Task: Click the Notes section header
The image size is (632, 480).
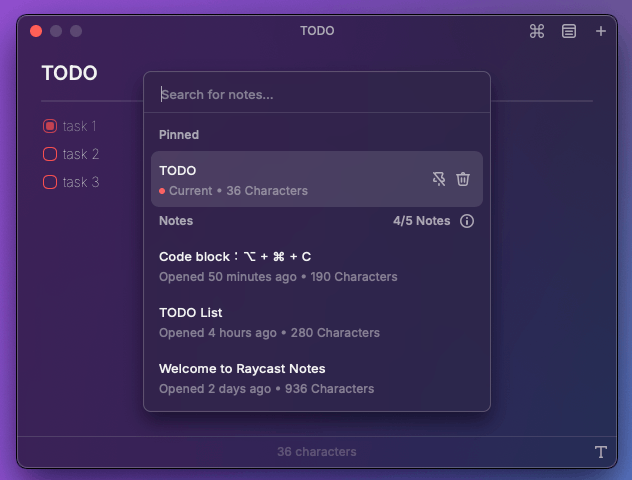Action: [x=176, y=221]
